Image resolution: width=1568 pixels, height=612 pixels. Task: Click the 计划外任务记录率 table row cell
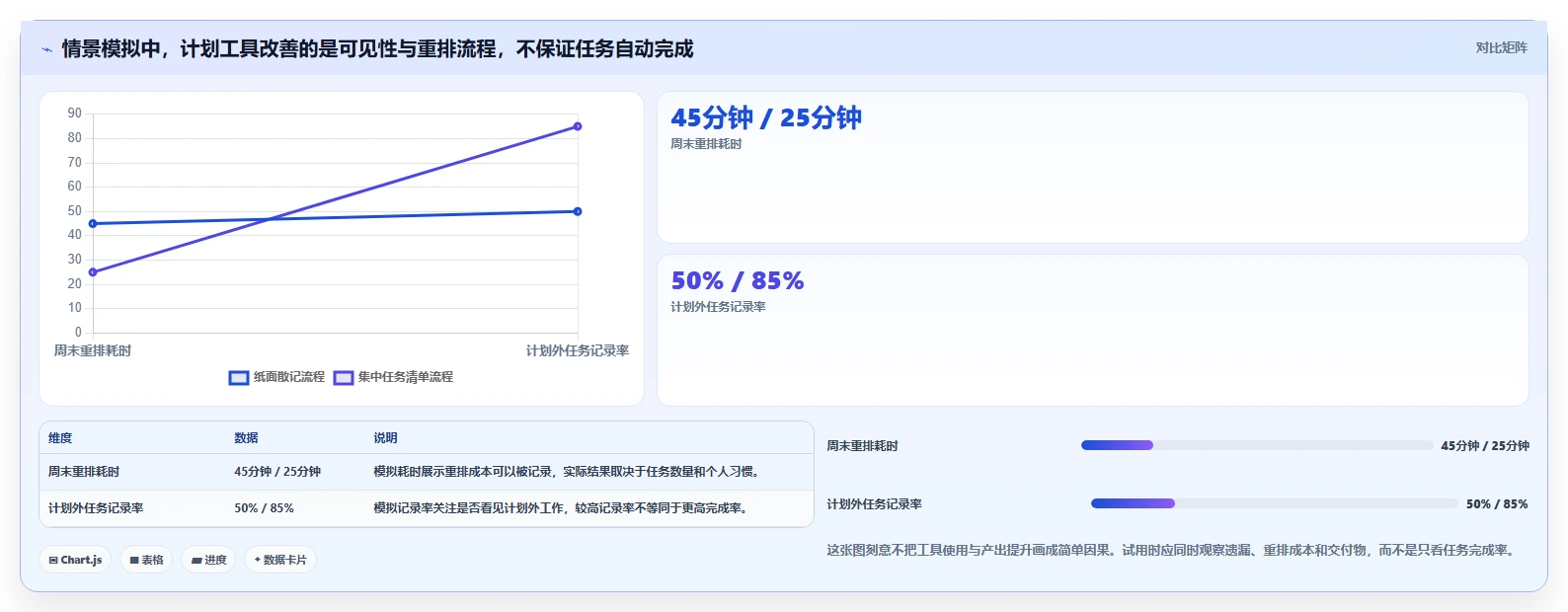tap(96, 508)
